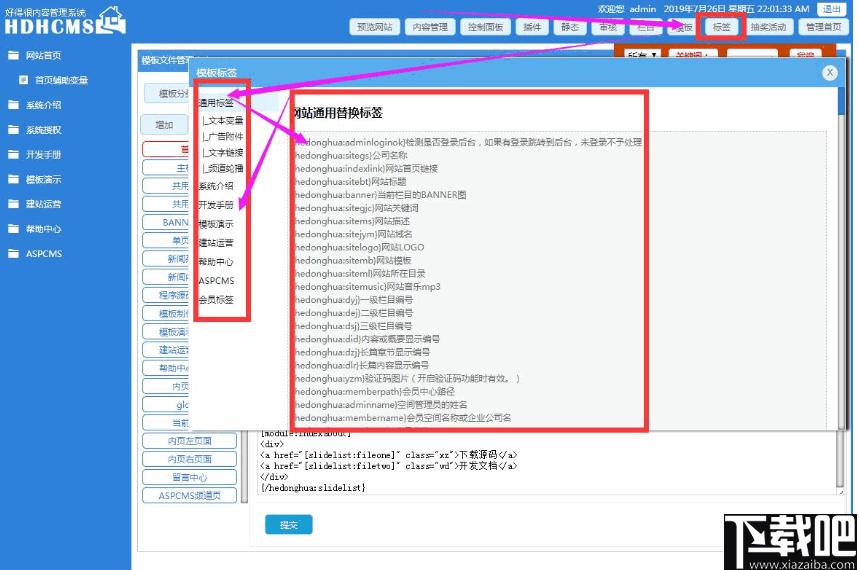This screenshot has height=570, width=859.
Task: Select 文本变量 sub-item in tag list
Action: click(x=224, y=121)
